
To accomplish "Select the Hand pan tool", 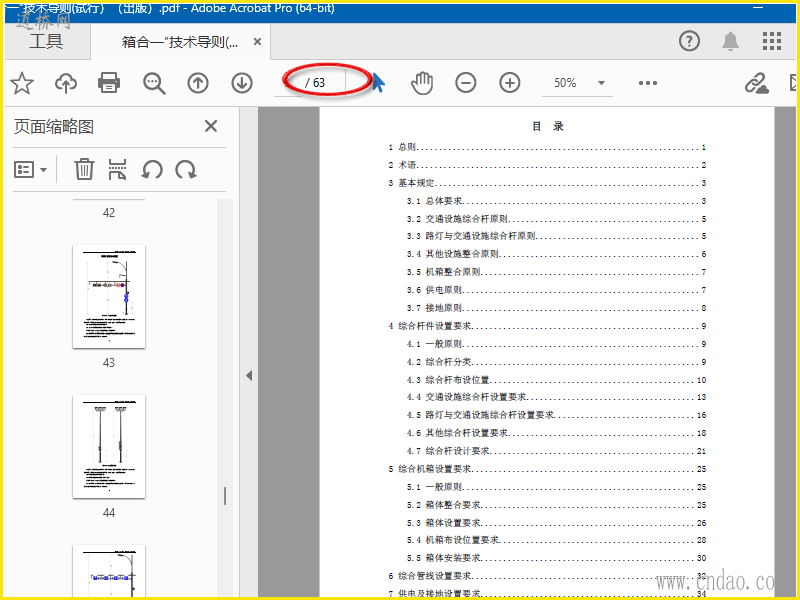I will point(422,83).
